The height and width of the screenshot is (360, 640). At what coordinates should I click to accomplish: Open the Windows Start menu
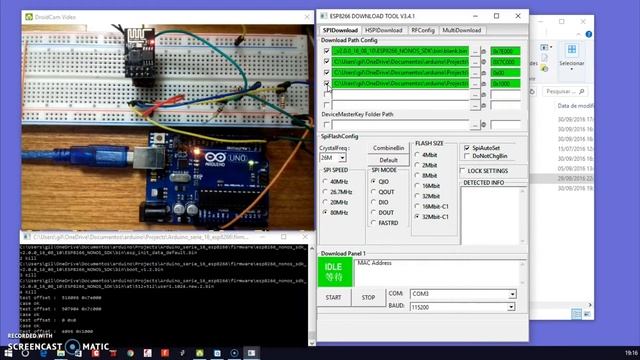[8, 353]
